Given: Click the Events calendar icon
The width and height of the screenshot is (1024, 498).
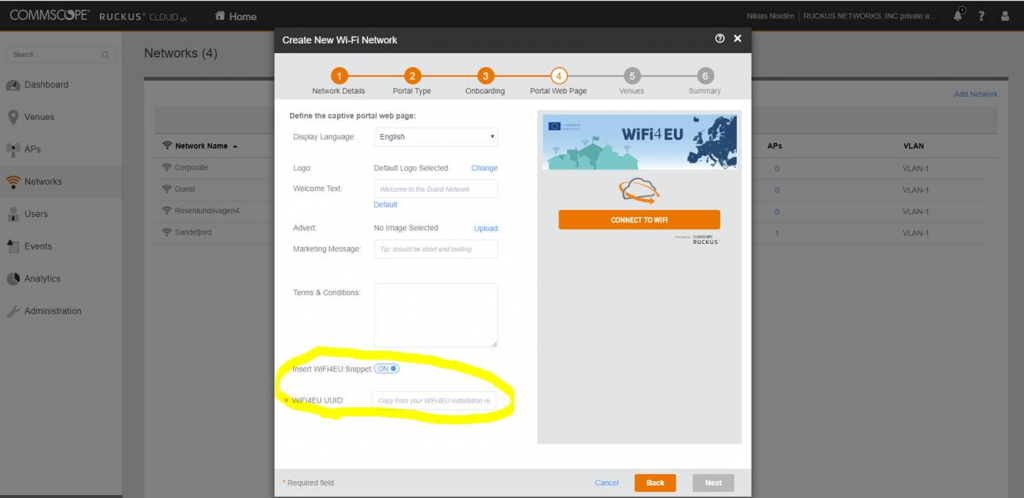Looking at the screenshot, I should [13, 246].
